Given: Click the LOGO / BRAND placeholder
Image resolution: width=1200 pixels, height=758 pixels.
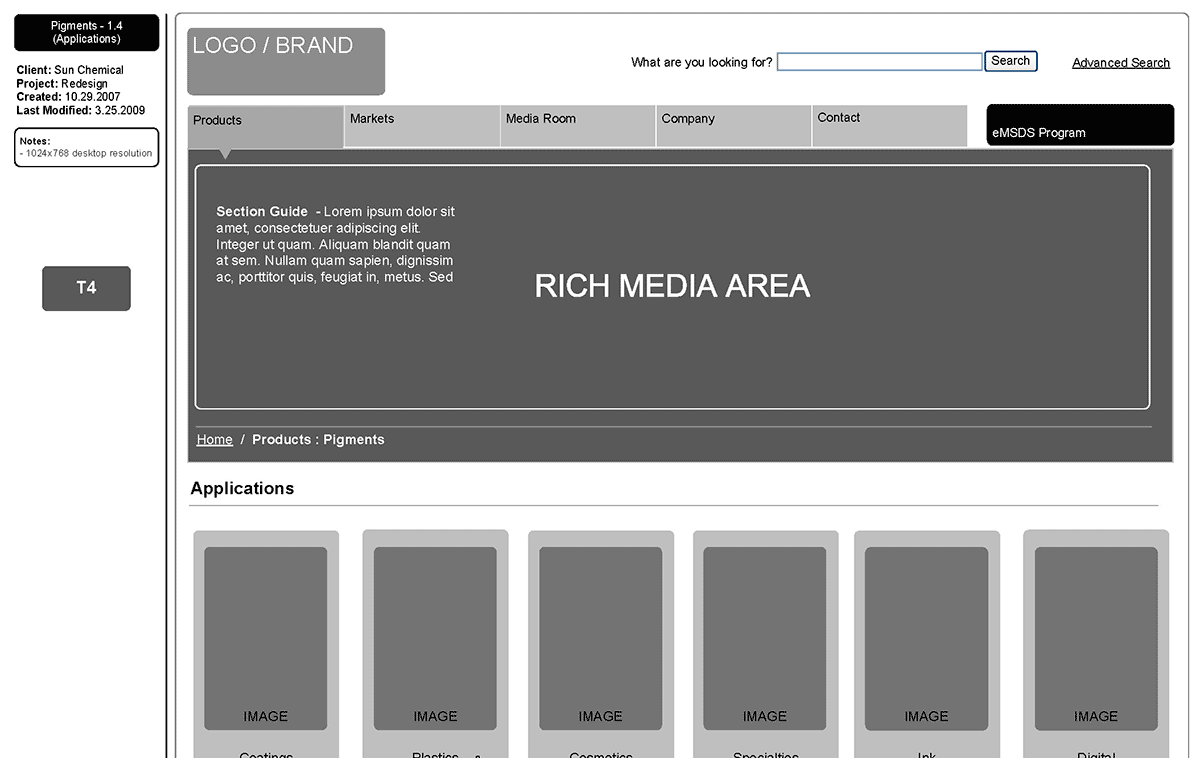Looking at the screenshot, I should pyautogui.click(x=286, y=61).
